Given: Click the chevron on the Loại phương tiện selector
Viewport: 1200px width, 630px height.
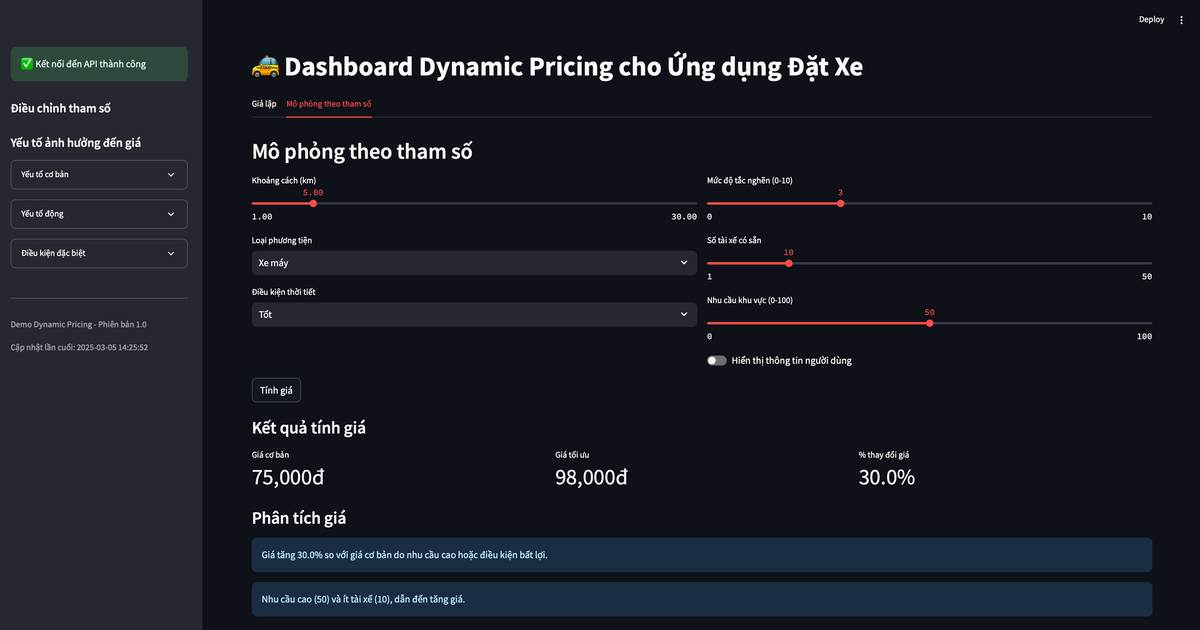Looking at the screenshot, I should pyautogui.click(x=684, y=262).
